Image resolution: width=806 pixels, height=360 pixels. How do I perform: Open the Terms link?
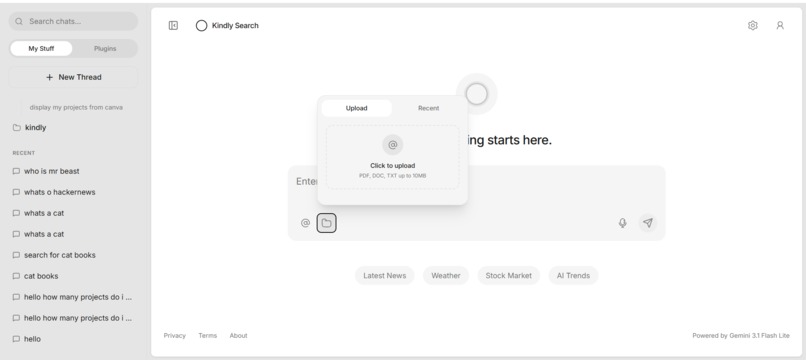pos(208,335)
